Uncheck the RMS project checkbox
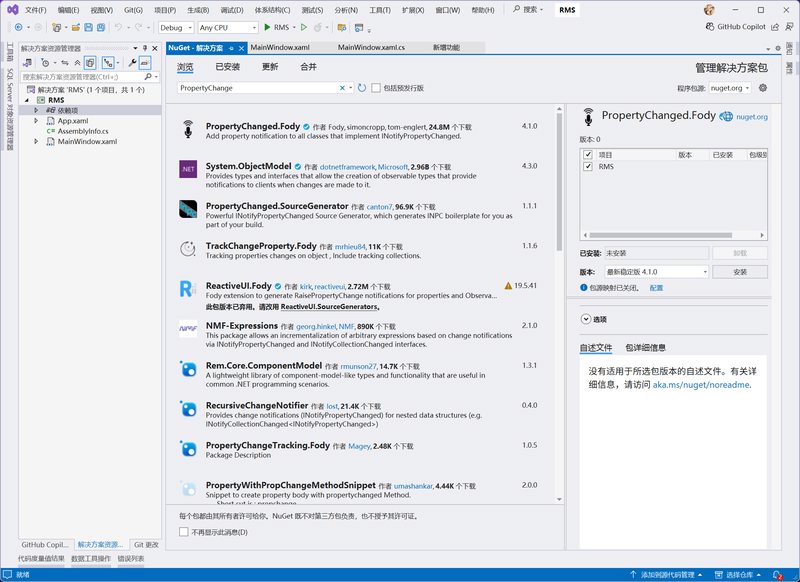This screenshot has height=582, width=800. [588, 167]
